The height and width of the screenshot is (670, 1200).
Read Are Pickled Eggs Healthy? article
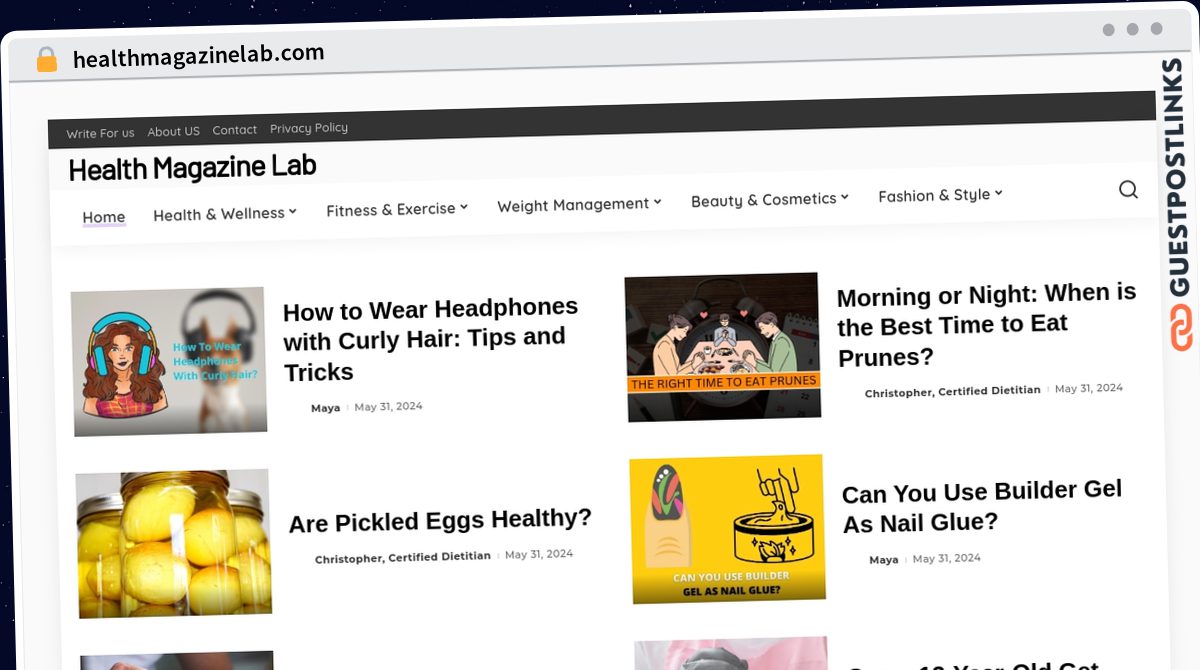440,520
